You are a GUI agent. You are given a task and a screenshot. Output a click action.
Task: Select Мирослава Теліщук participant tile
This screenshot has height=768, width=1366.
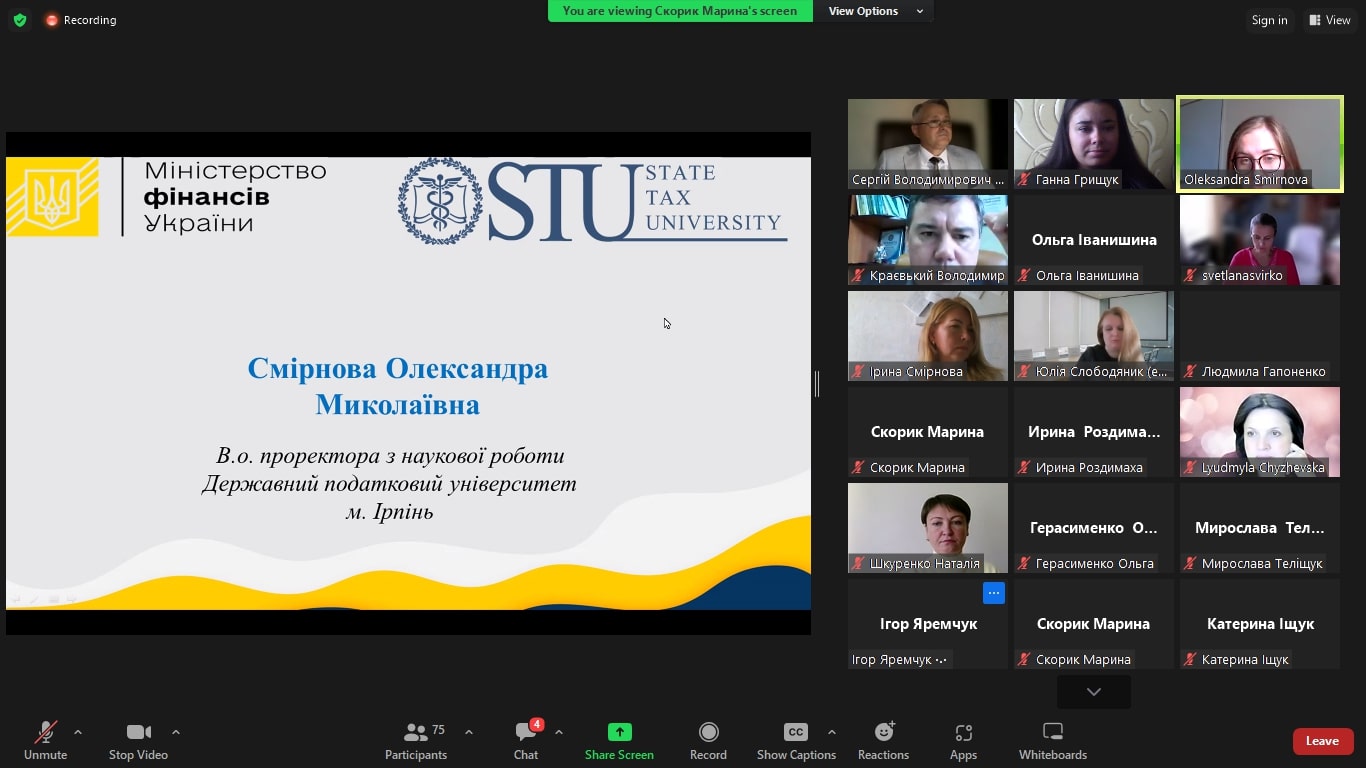[1260, 528]
